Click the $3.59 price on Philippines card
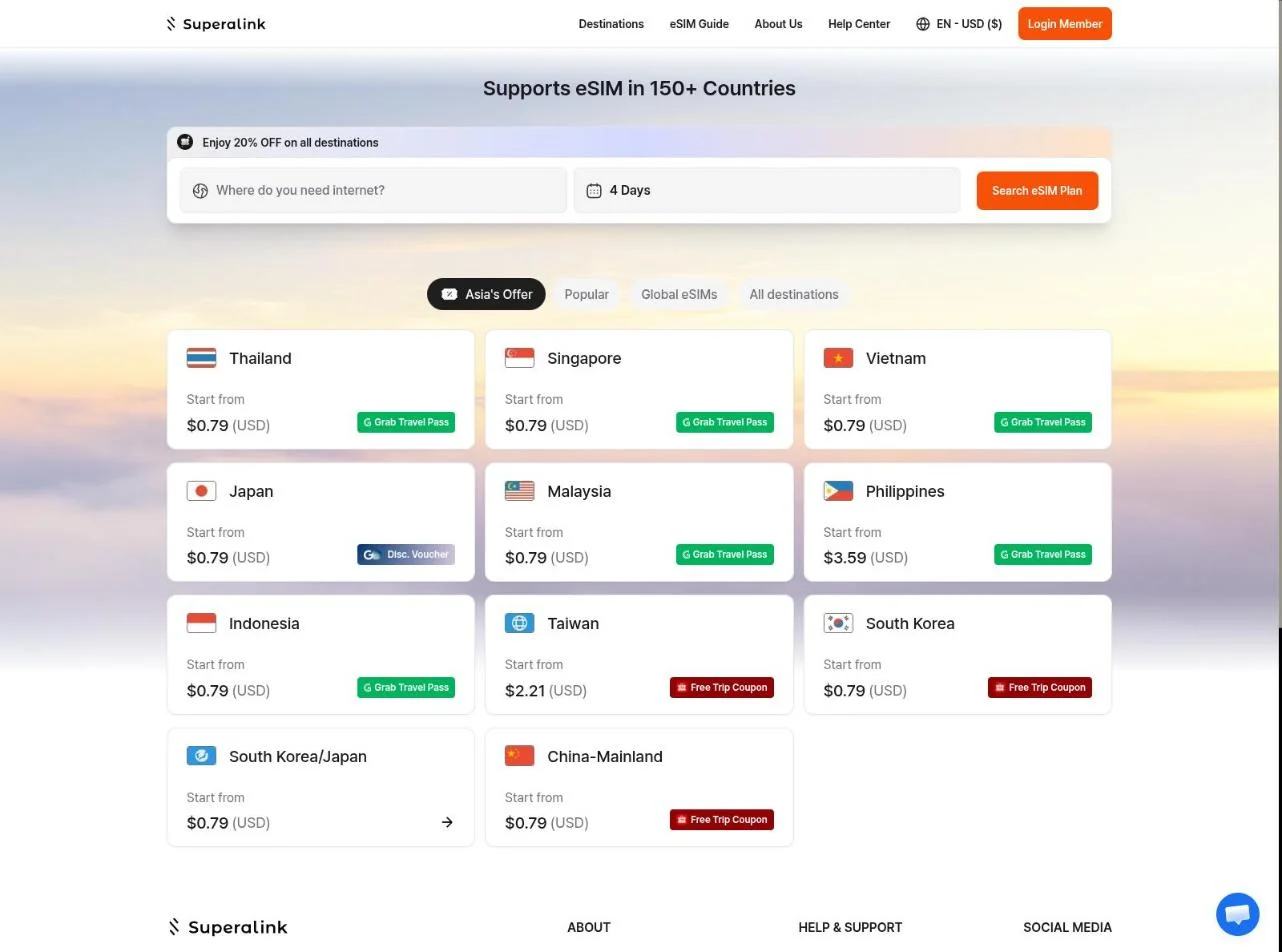This screenshot has width=1282, height=952. coord(845,557)
